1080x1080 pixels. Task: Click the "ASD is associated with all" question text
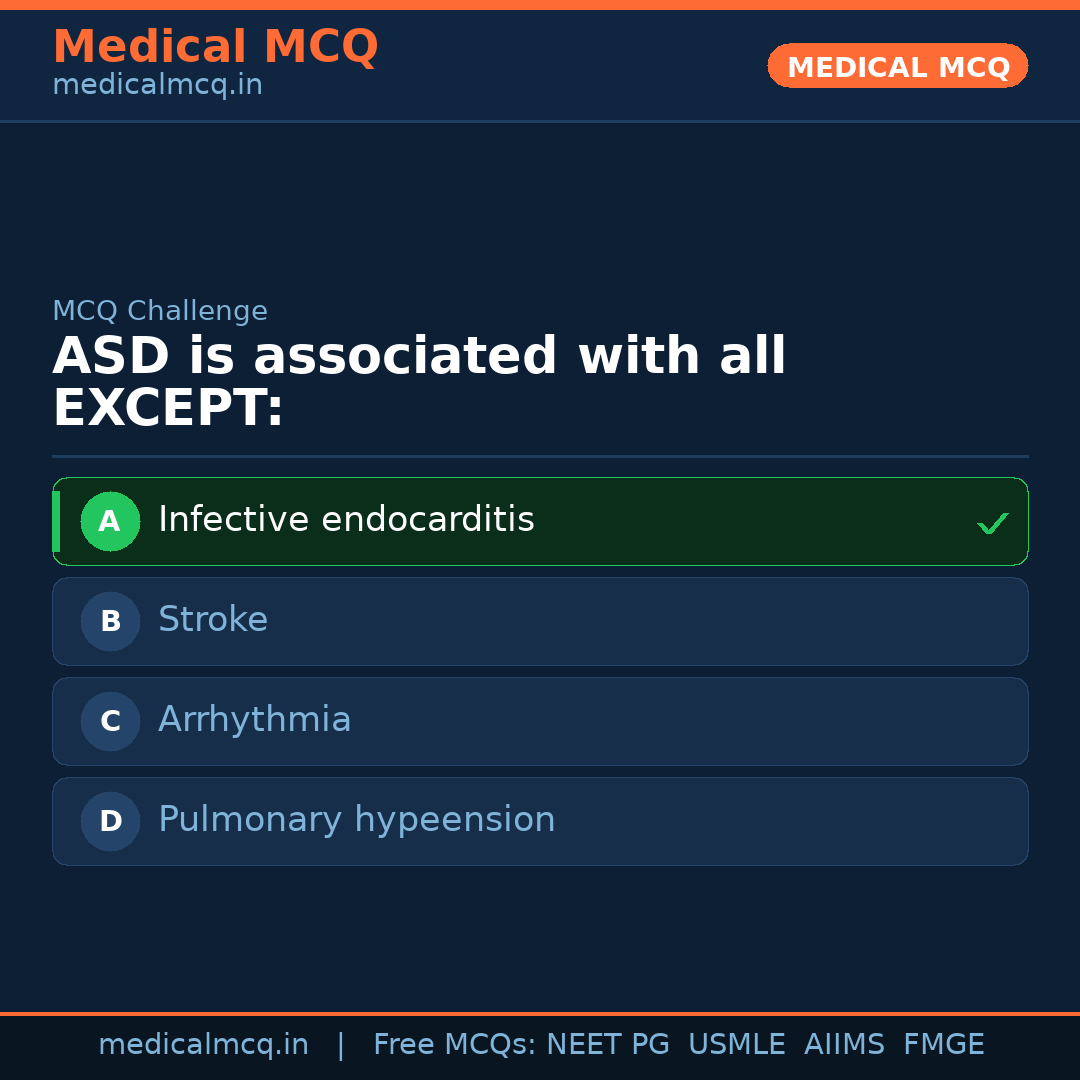(x=419, y=357)
